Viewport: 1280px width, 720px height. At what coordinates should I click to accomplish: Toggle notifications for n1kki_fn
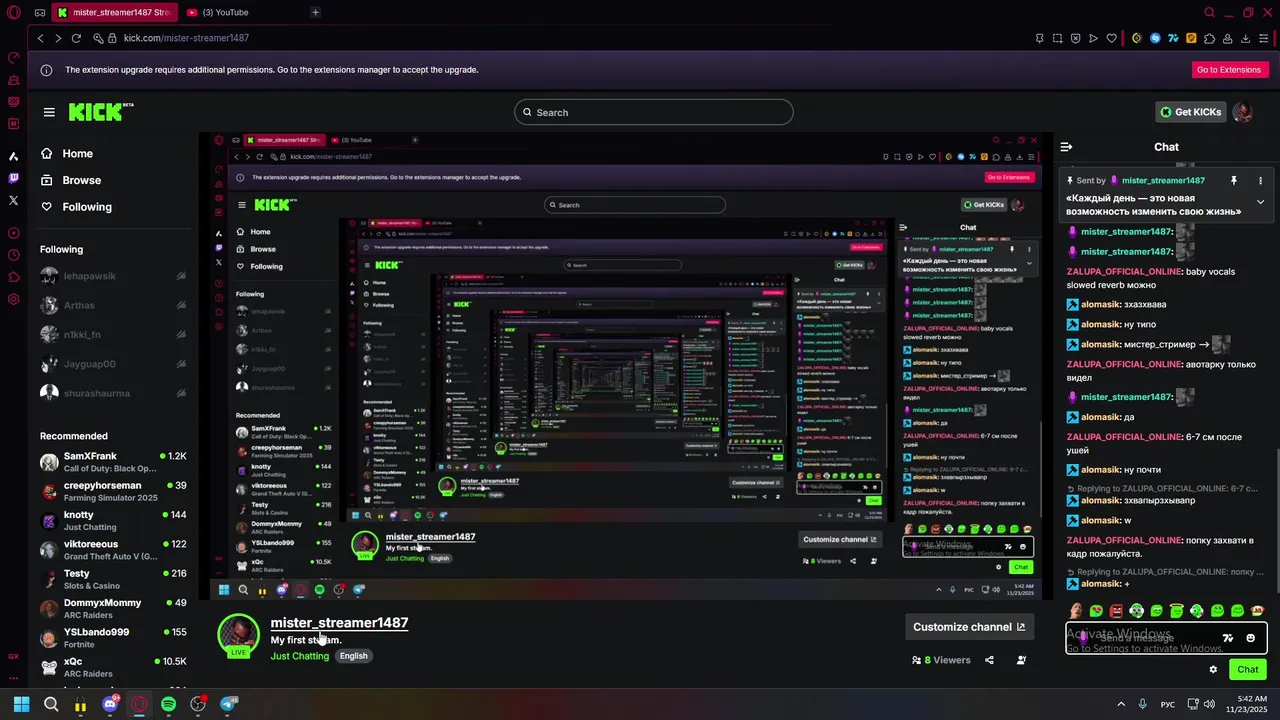pyautogui.click(x=181, y=335)
